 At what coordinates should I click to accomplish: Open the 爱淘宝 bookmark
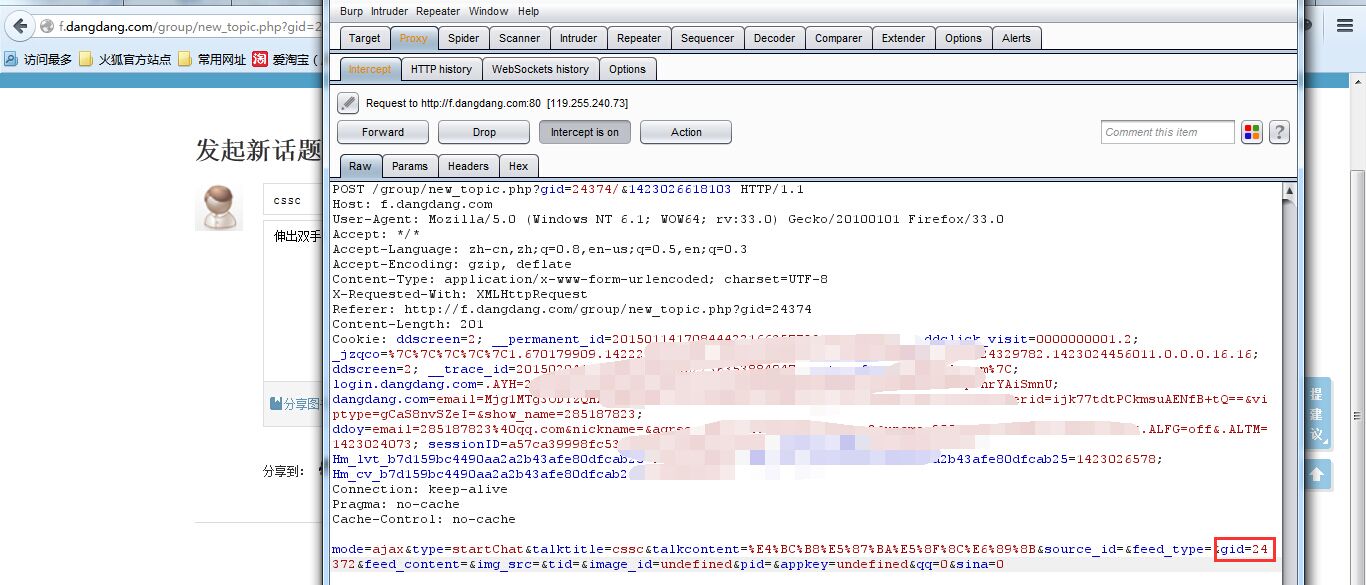tap(284, 59)
